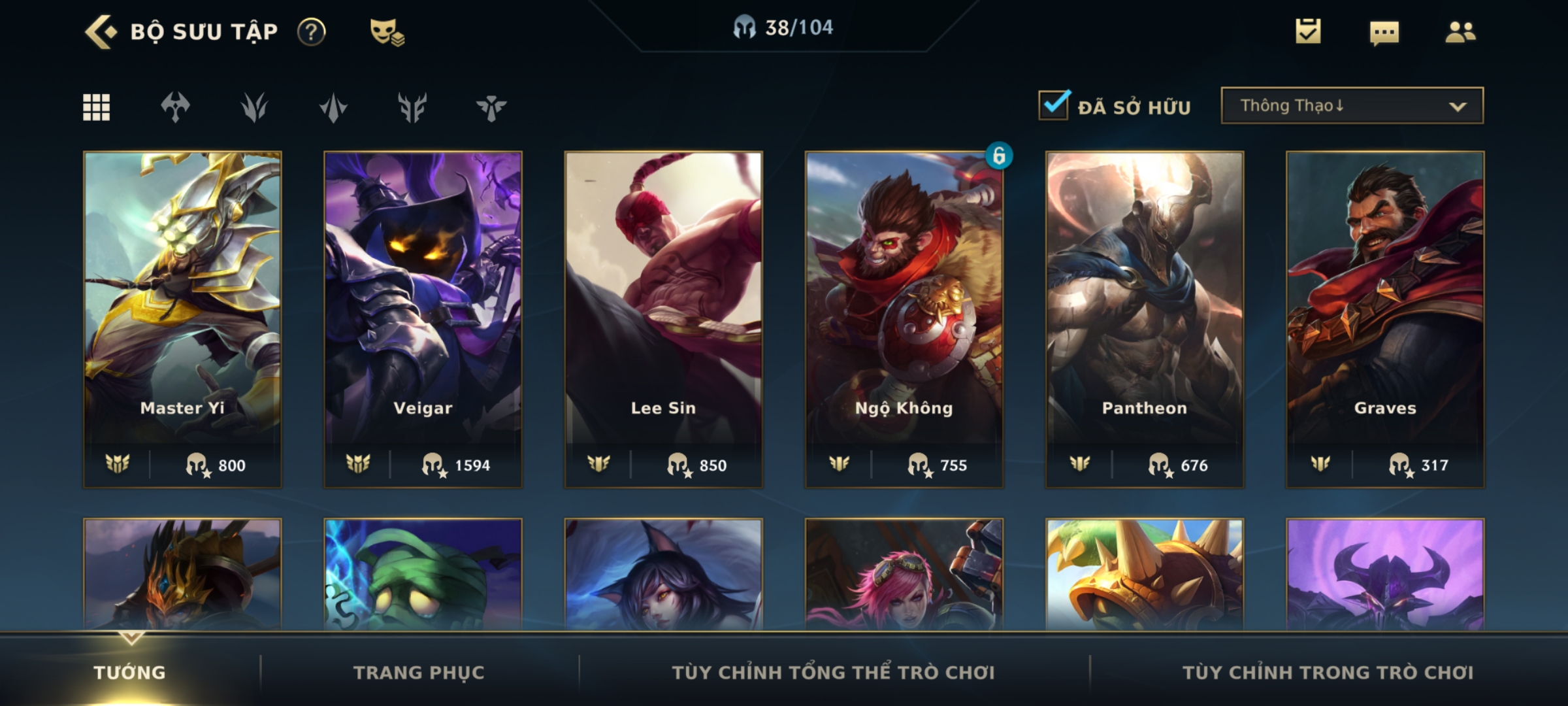The height and width of the screenshot is (706, 1568).
Task: Open the friends list icon
Action: click(1460, 32)
